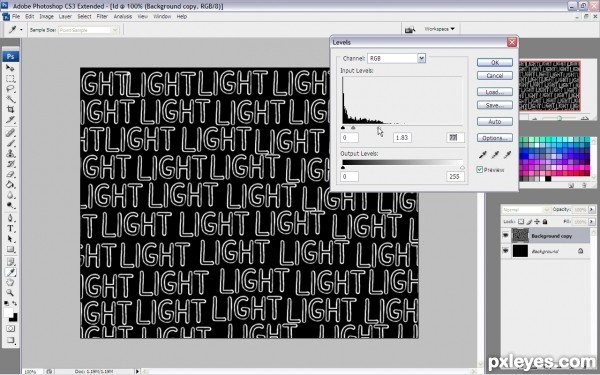The image size is (600, 375).
Task: Click the Auto button in Levels
Action: tap(495, 122)
